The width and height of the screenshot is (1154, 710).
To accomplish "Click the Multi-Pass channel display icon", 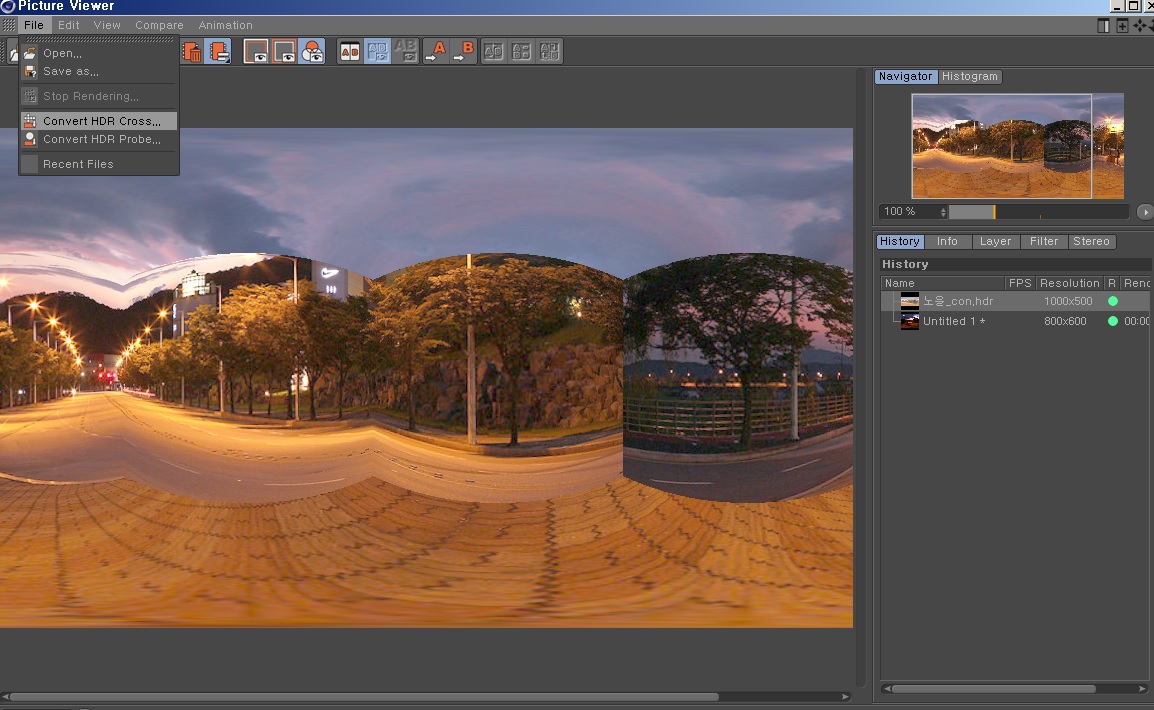I will [284, 51].
